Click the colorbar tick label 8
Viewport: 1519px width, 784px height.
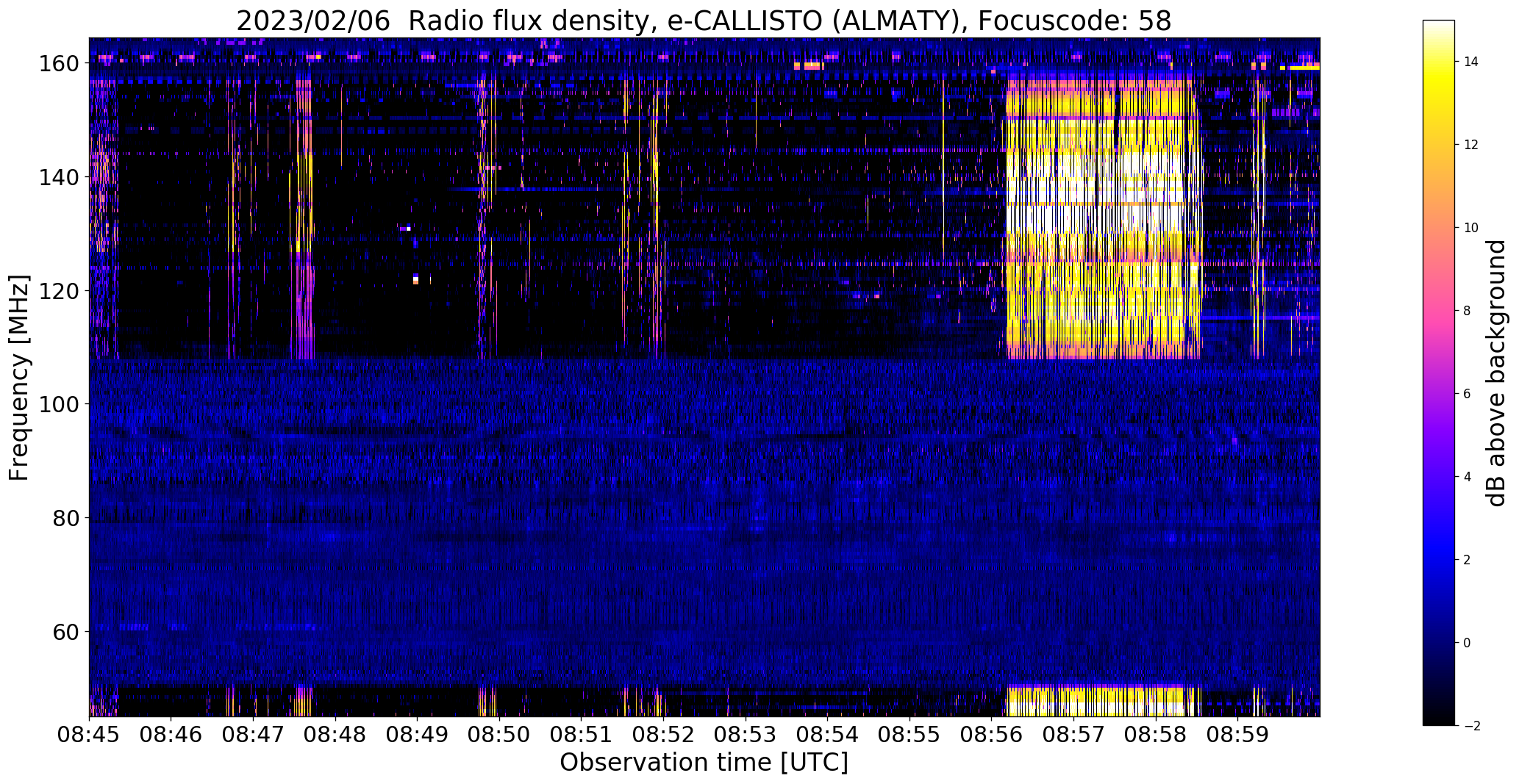pos(1467,311)
